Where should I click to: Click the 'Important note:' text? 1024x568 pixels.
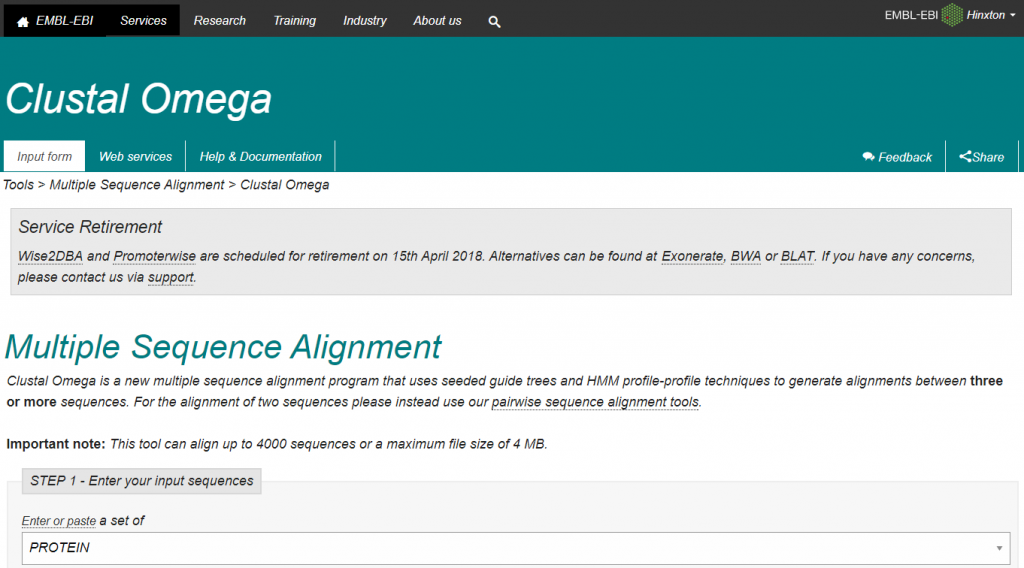coord(56,444)
